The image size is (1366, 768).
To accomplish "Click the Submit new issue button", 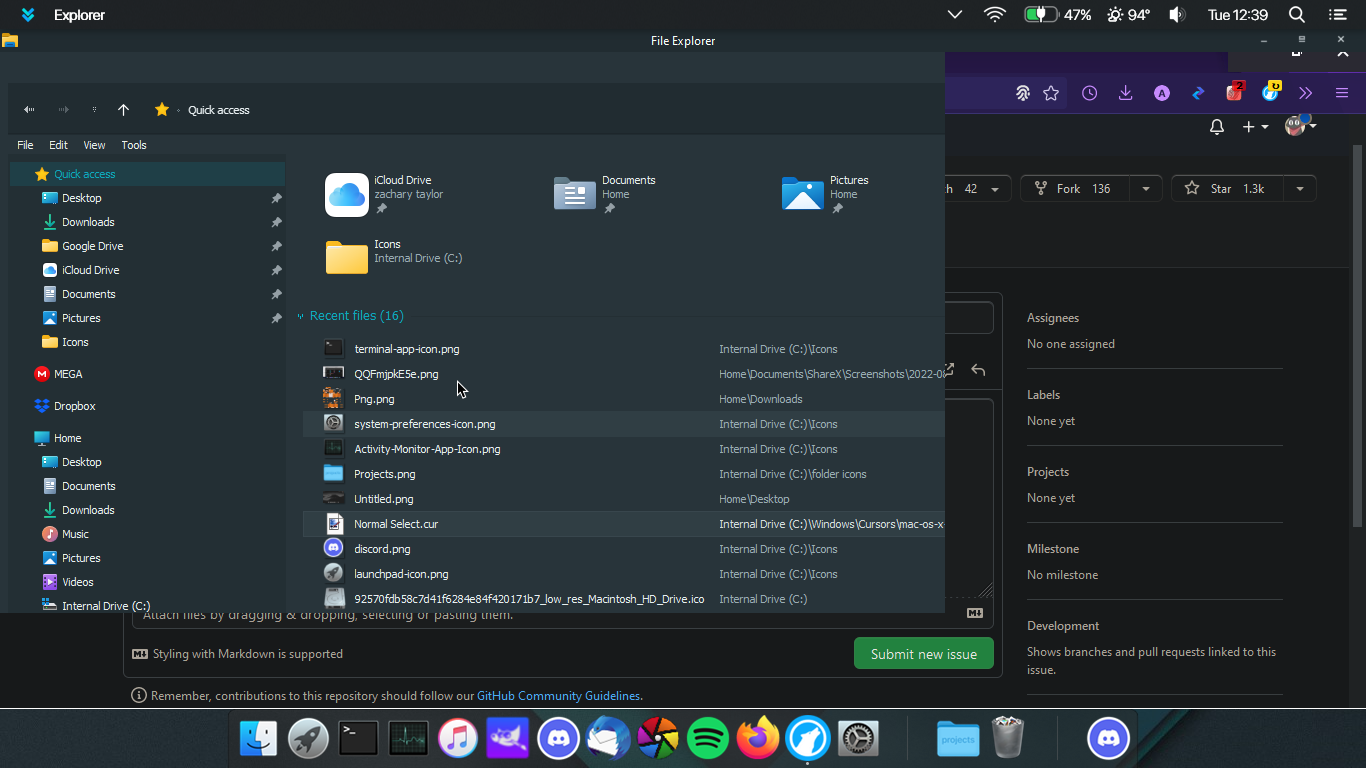I will tap(923, 653).
